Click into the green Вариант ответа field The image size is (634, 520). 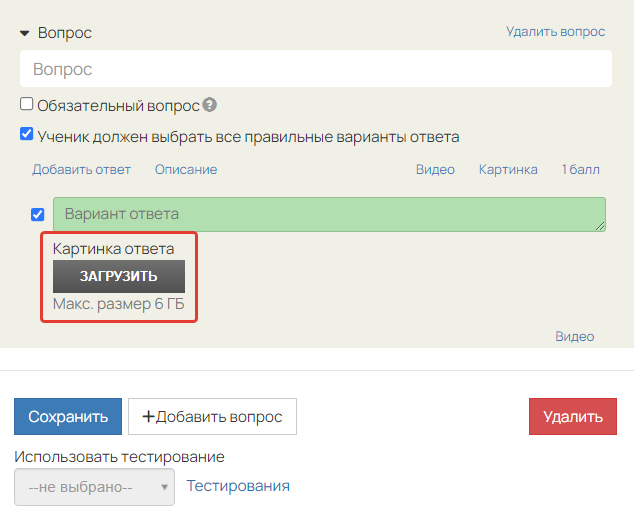point(329,214)
